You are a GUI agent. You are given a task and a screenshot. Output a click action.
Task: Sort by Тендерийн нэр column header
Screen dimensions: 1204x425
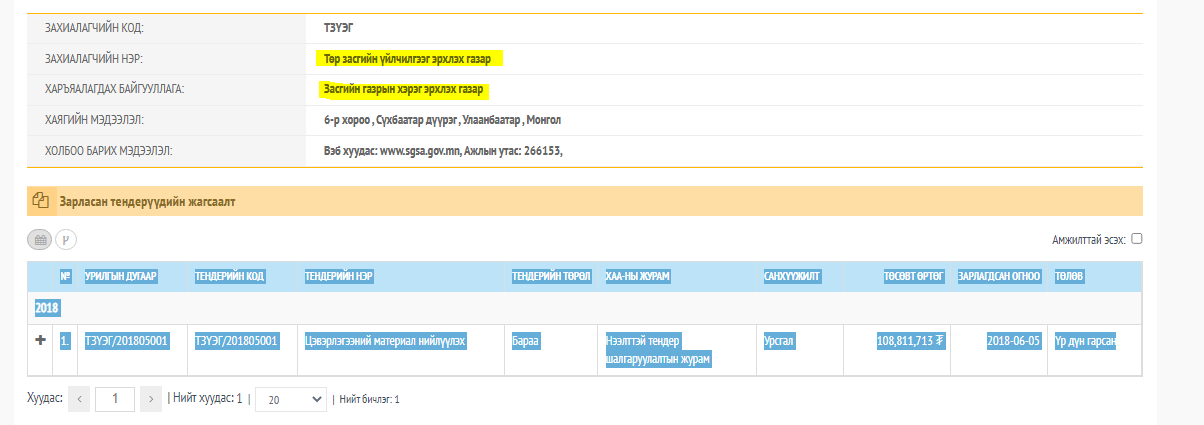tap(339, 275)
